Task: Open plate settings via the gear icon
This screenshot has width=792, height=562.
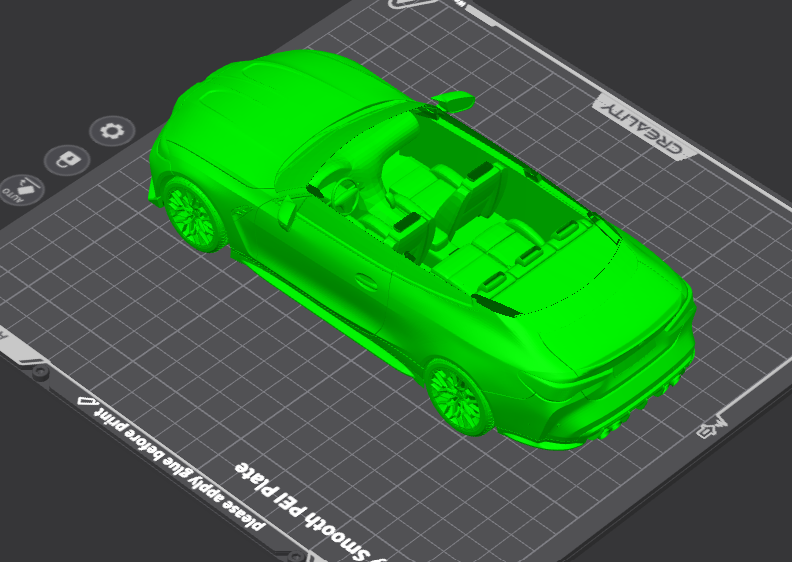Action: click(x=112, y=131)
